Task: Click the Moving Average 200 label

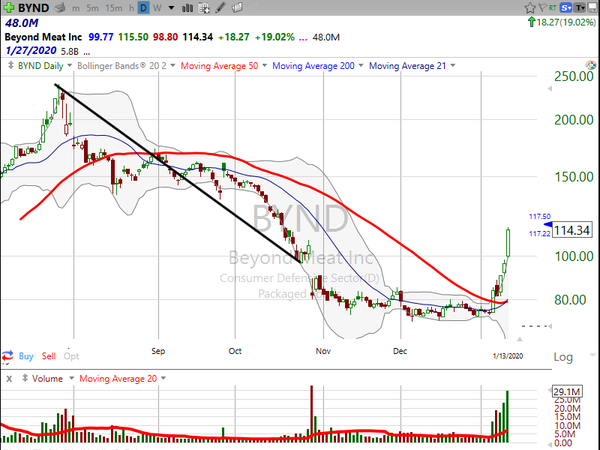Action: click(313, 66)
